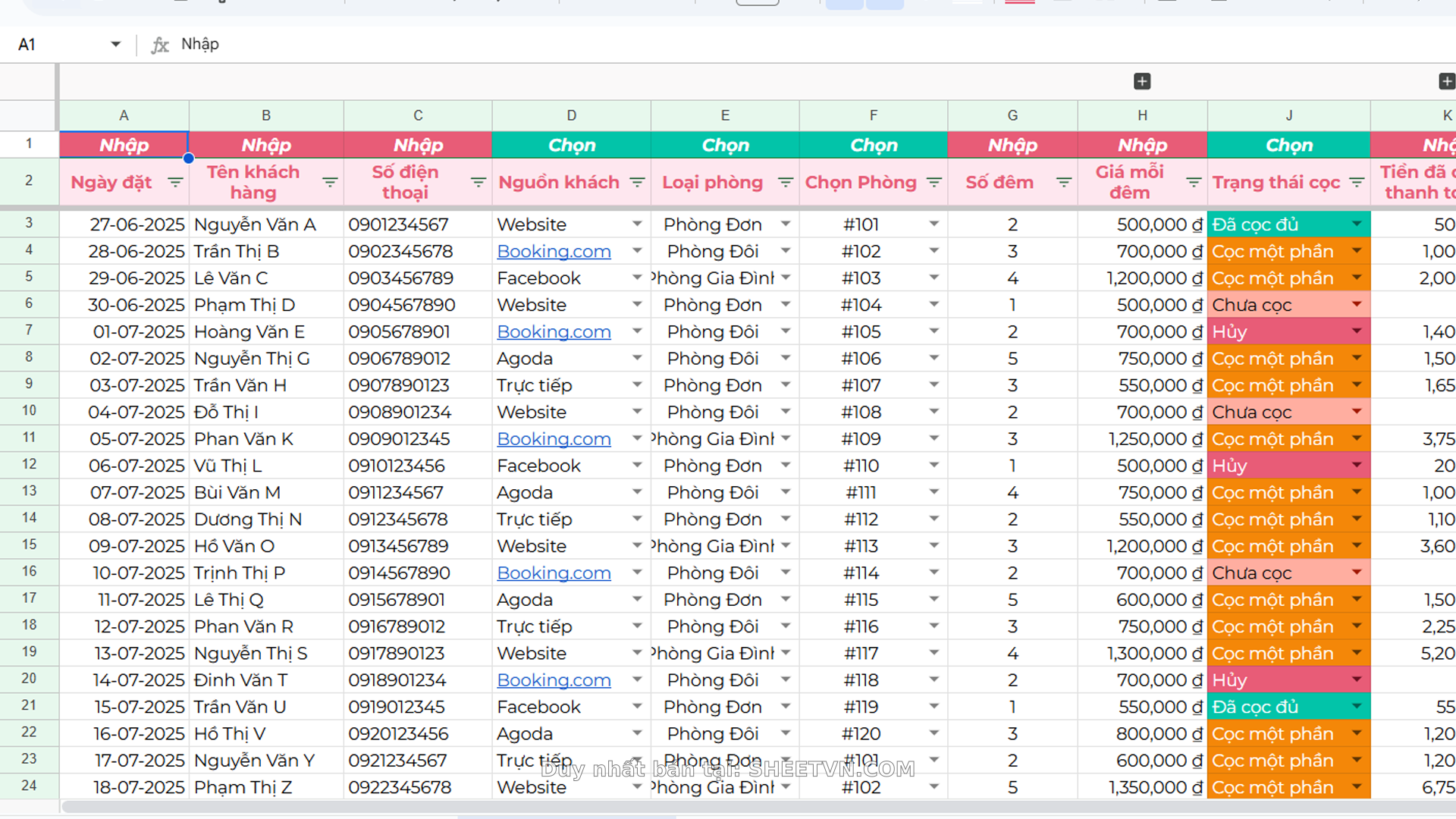The height and width of the screenshot is (819, 1456).
Task: Click filter icon on Ngày đặt header
Action: [x=175, y=183]
